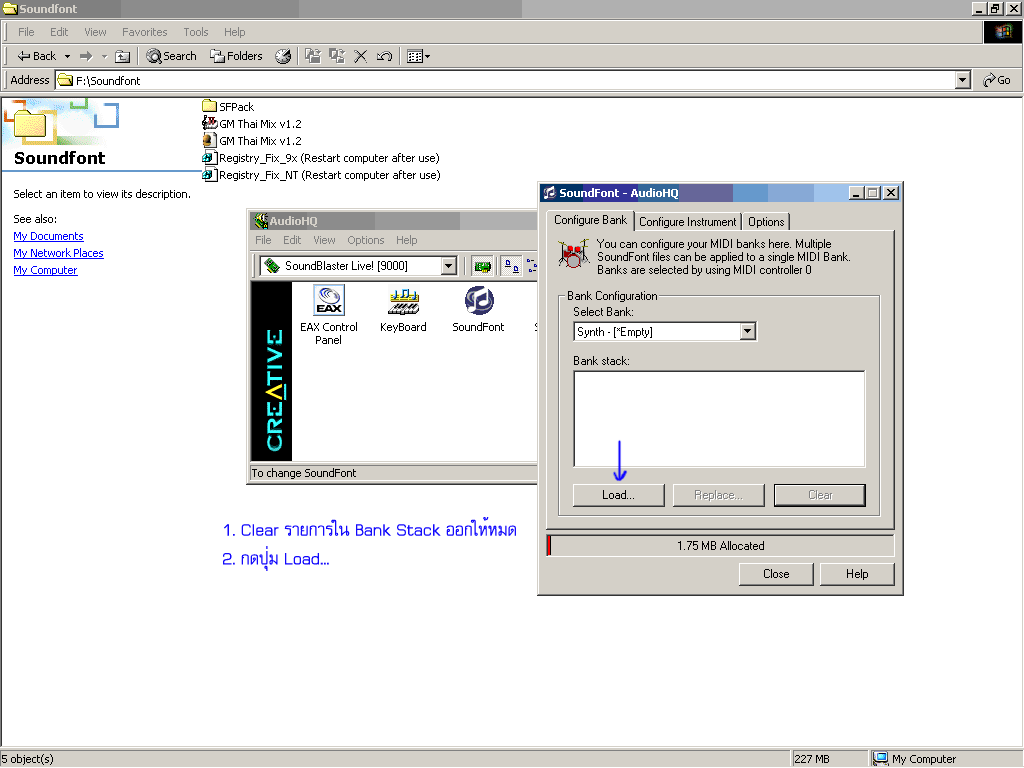Click the 5 object(s) status bar text
The width and height of the screenshot is (1024, 768).
27,759
